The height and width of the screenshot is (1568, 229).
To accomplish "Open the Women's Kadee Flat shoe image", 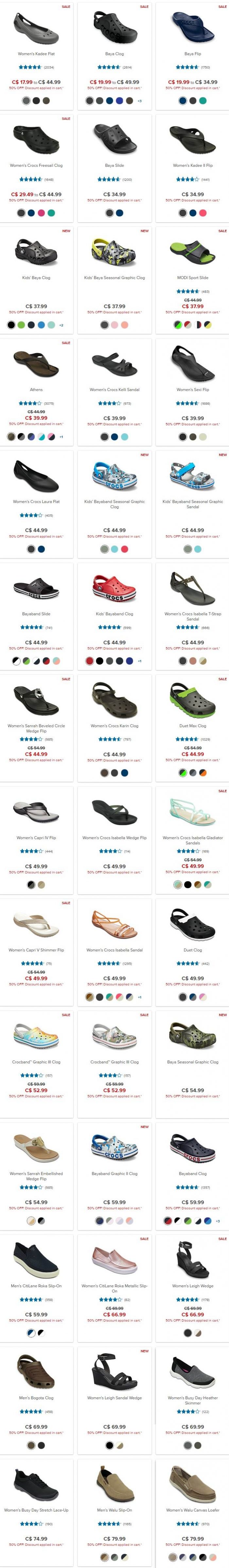I will [x=37, y=27].
